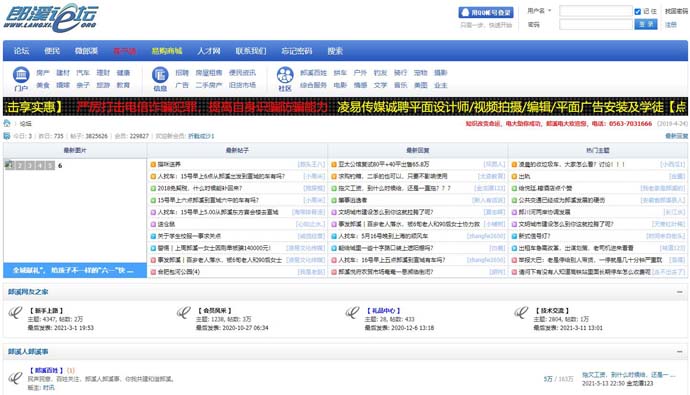This screenshot has width=690, height=395.
Task: Open the 便民 navigation tab
Action: [52, 51]
